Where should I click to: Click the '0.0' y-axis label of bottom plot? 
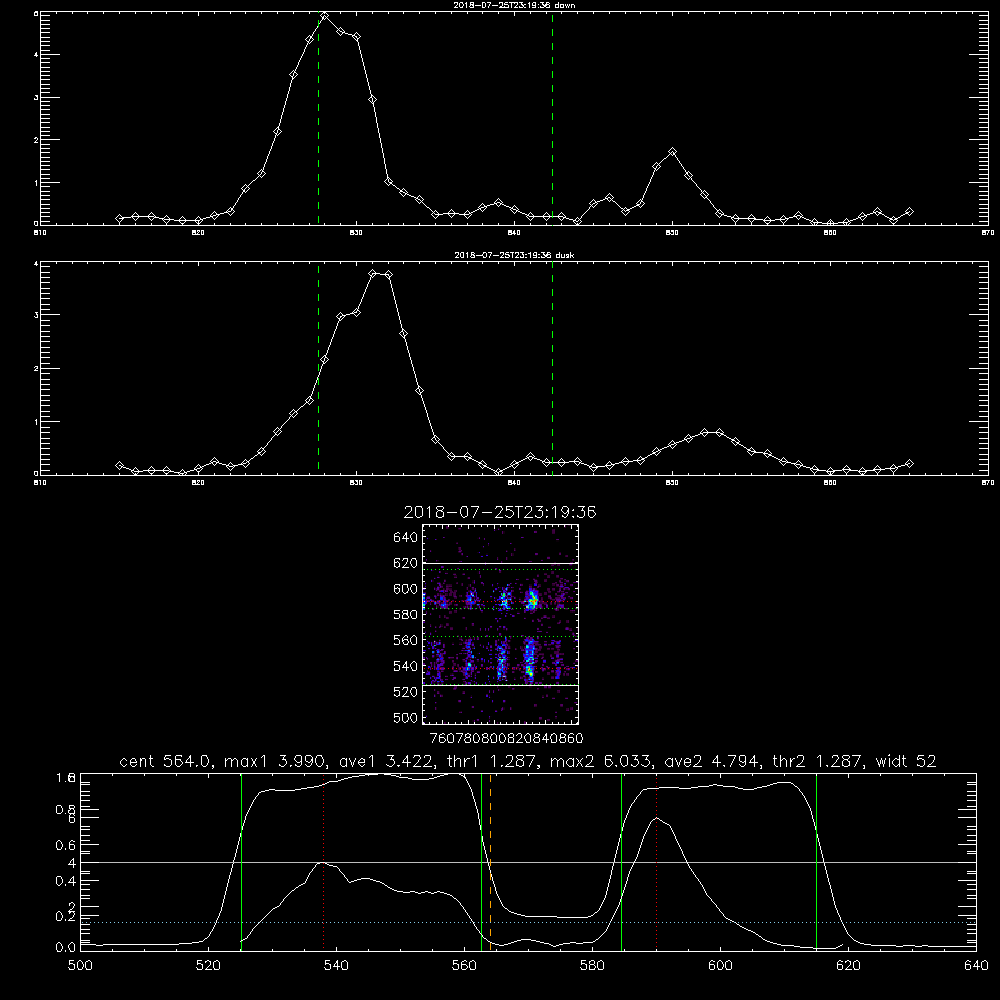pyautogui.click(x=66, y=948)
